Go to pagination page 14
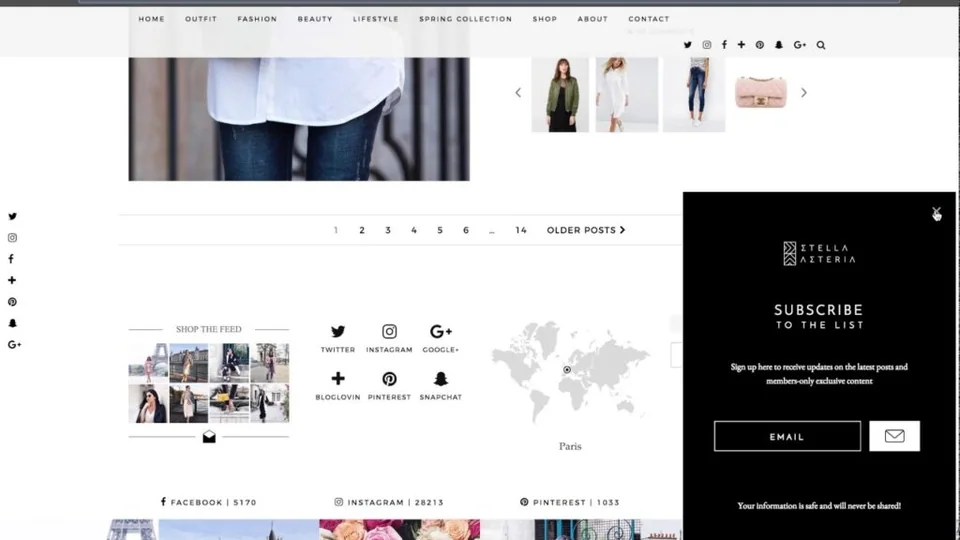This screenshot has height=540, width=960. pyautogui.click(x=521, y=230)
